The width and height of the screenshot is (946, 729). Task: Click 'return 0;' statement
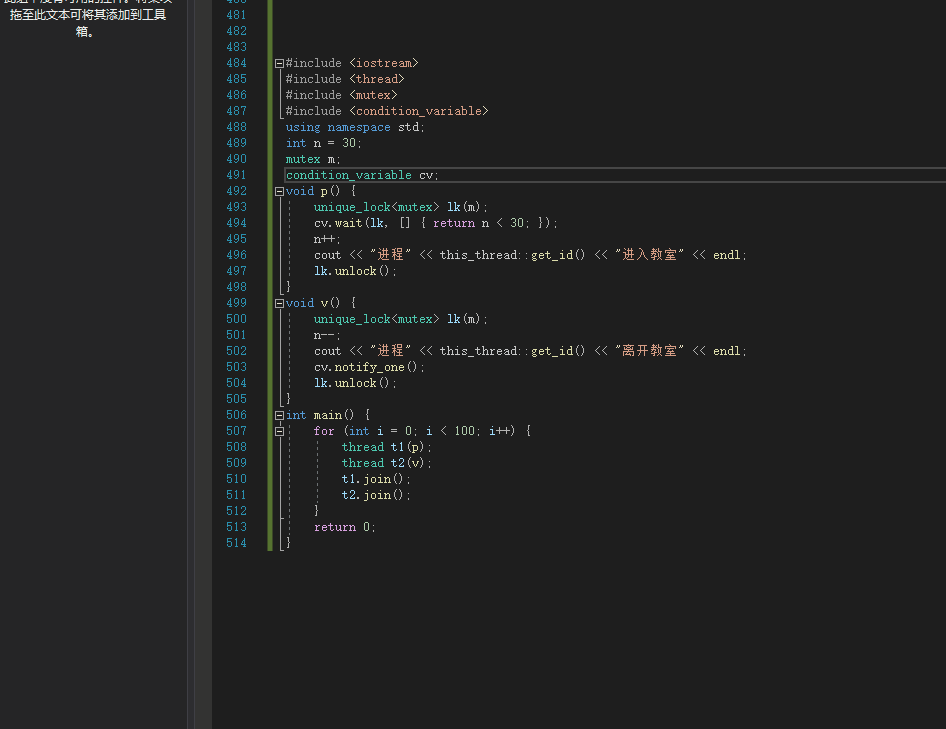point(344,527)
